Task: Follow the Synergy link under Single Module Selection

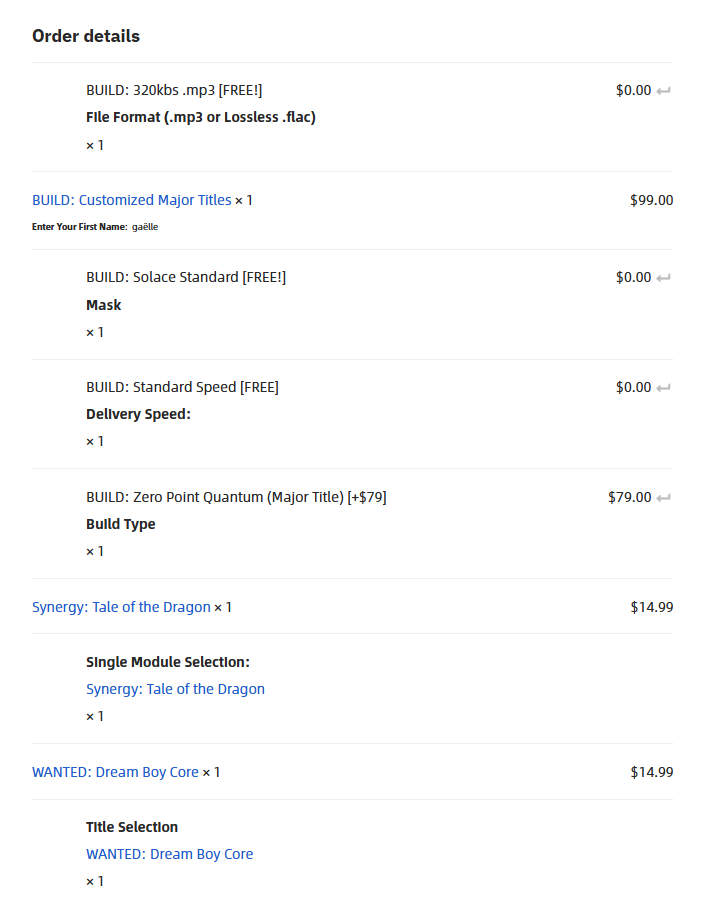Action: point(175,689)
